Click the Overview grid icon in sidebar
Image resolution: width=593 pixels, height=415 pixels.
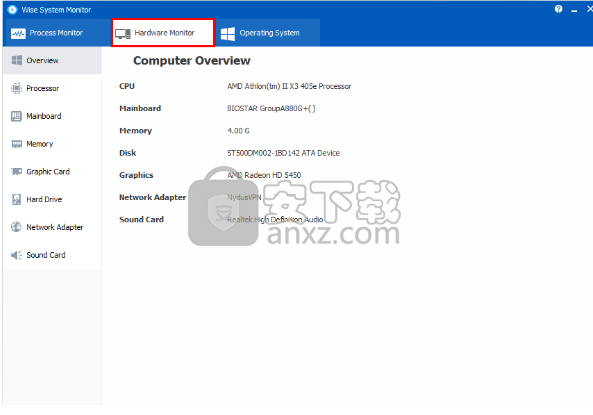[x=17, y=60]
